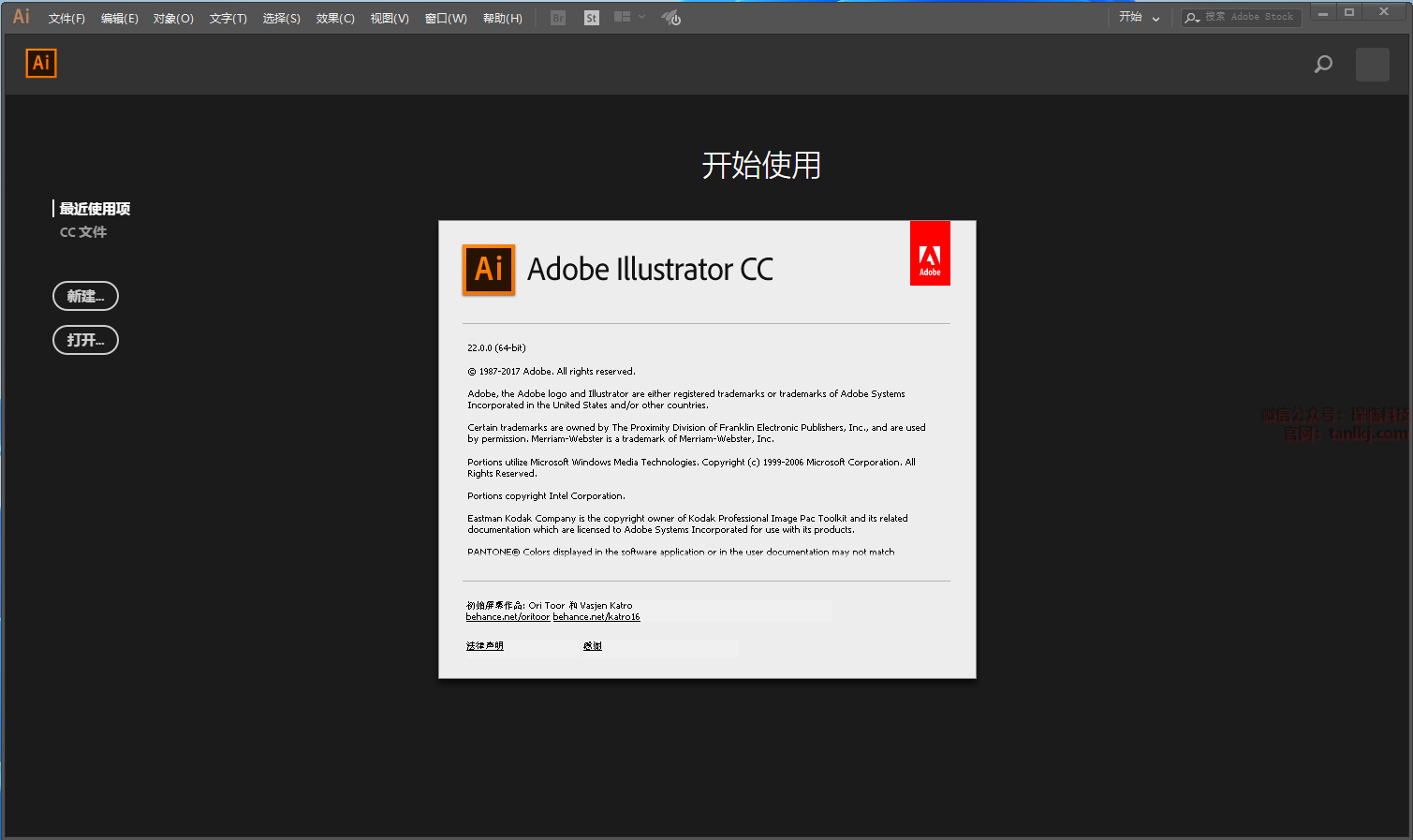Image resolution: width=1413 pixels, height=840 pixels.
Task: Click the magnifier search icon below the menu bar
Action: tap(1322, 65)
